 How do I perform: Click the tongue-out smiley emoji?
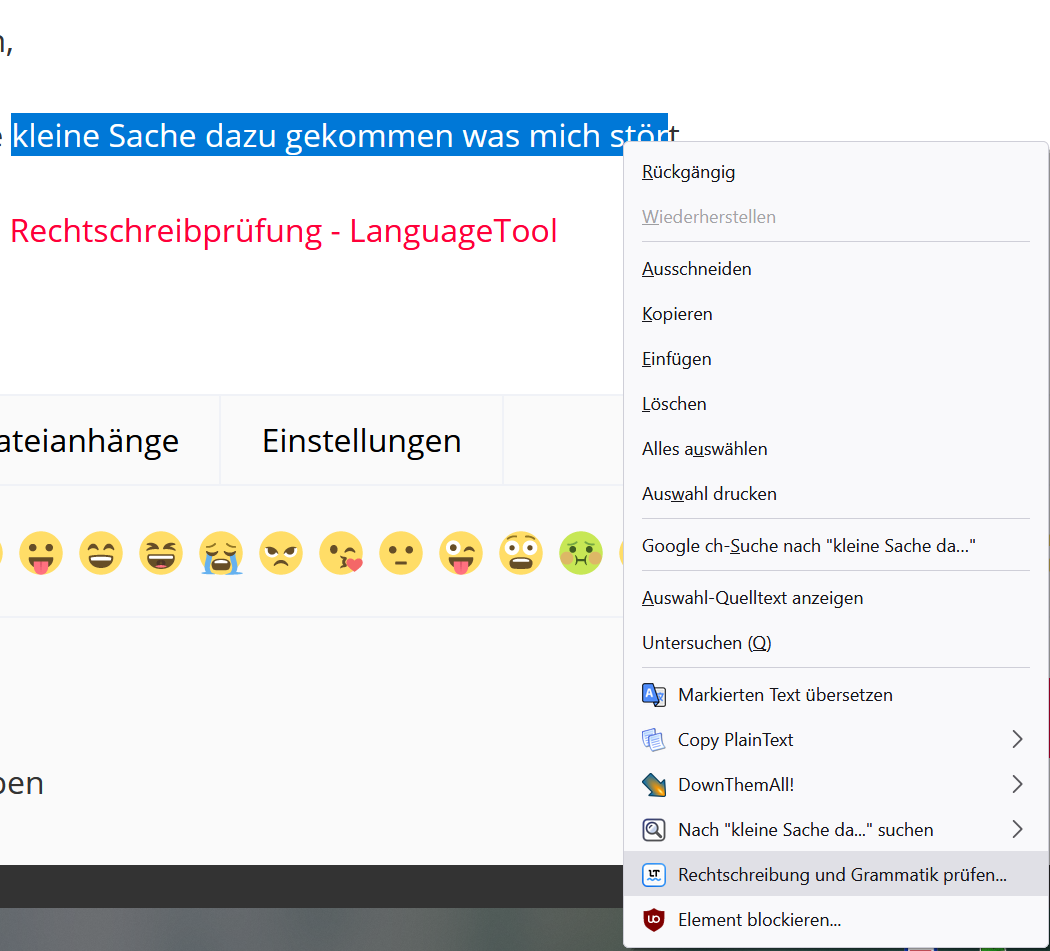click(x=41, y=553)
